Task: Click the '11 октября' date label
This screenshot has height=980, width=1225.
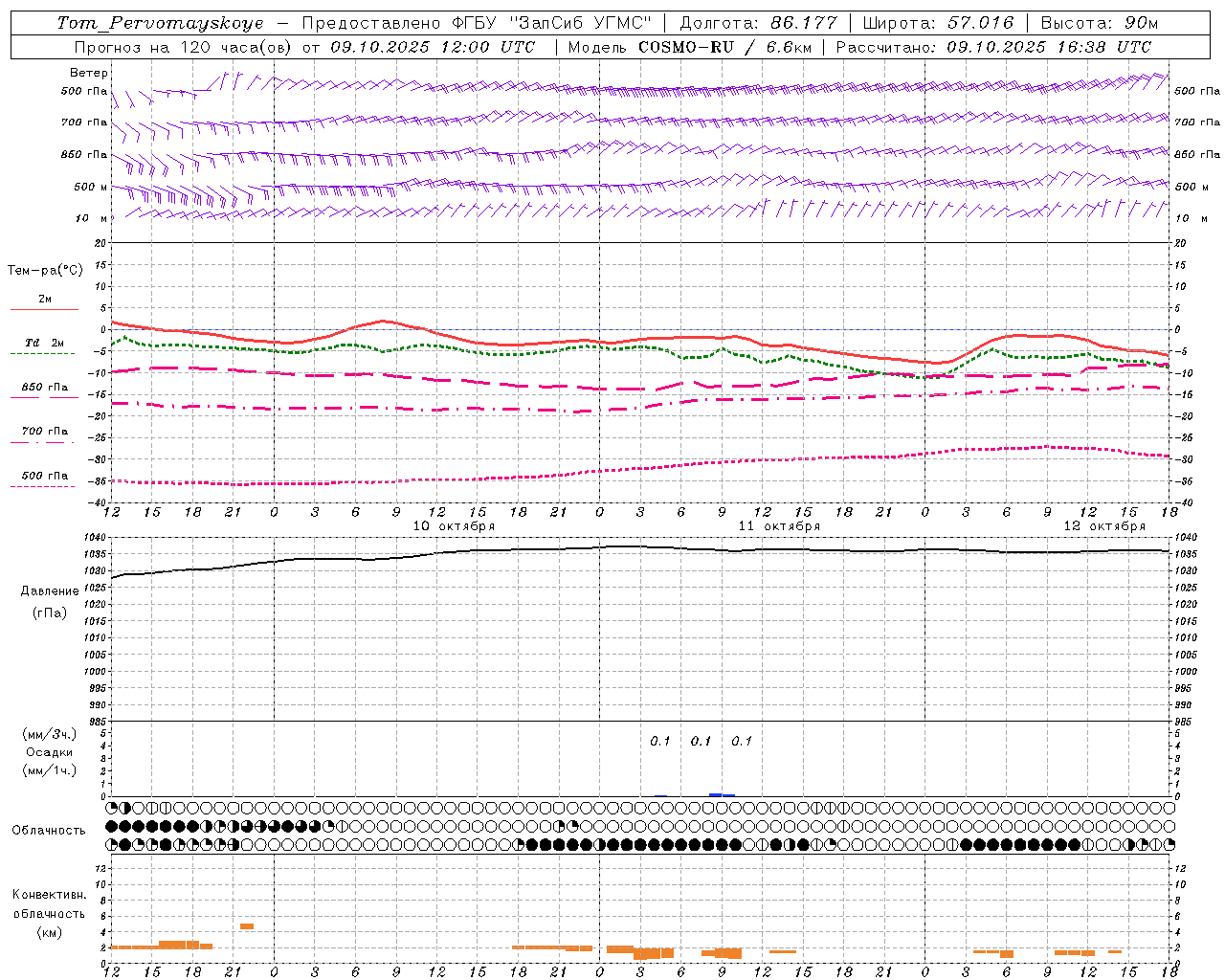Action: coord(779,526)
